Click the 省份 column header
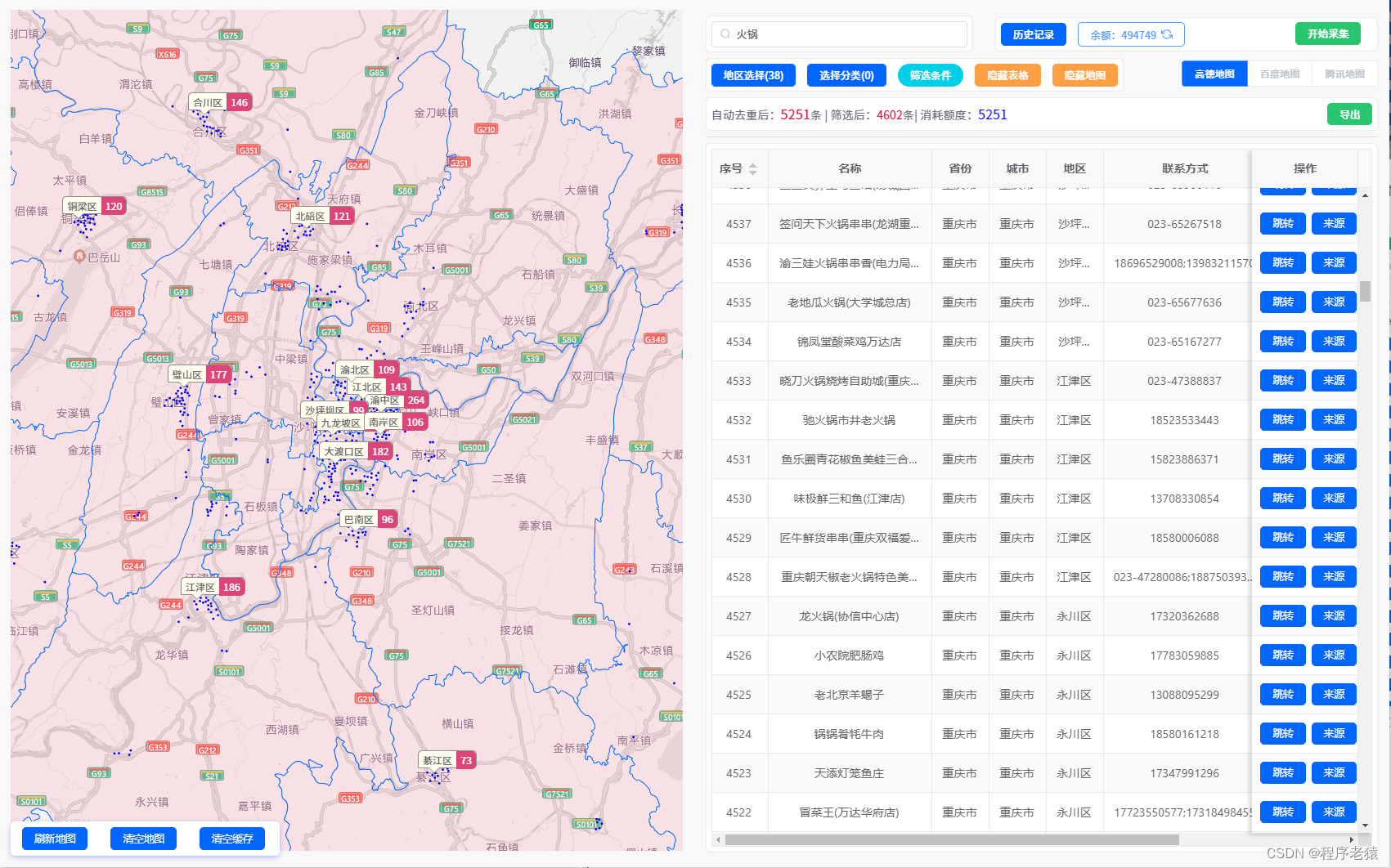 point(960,168)
